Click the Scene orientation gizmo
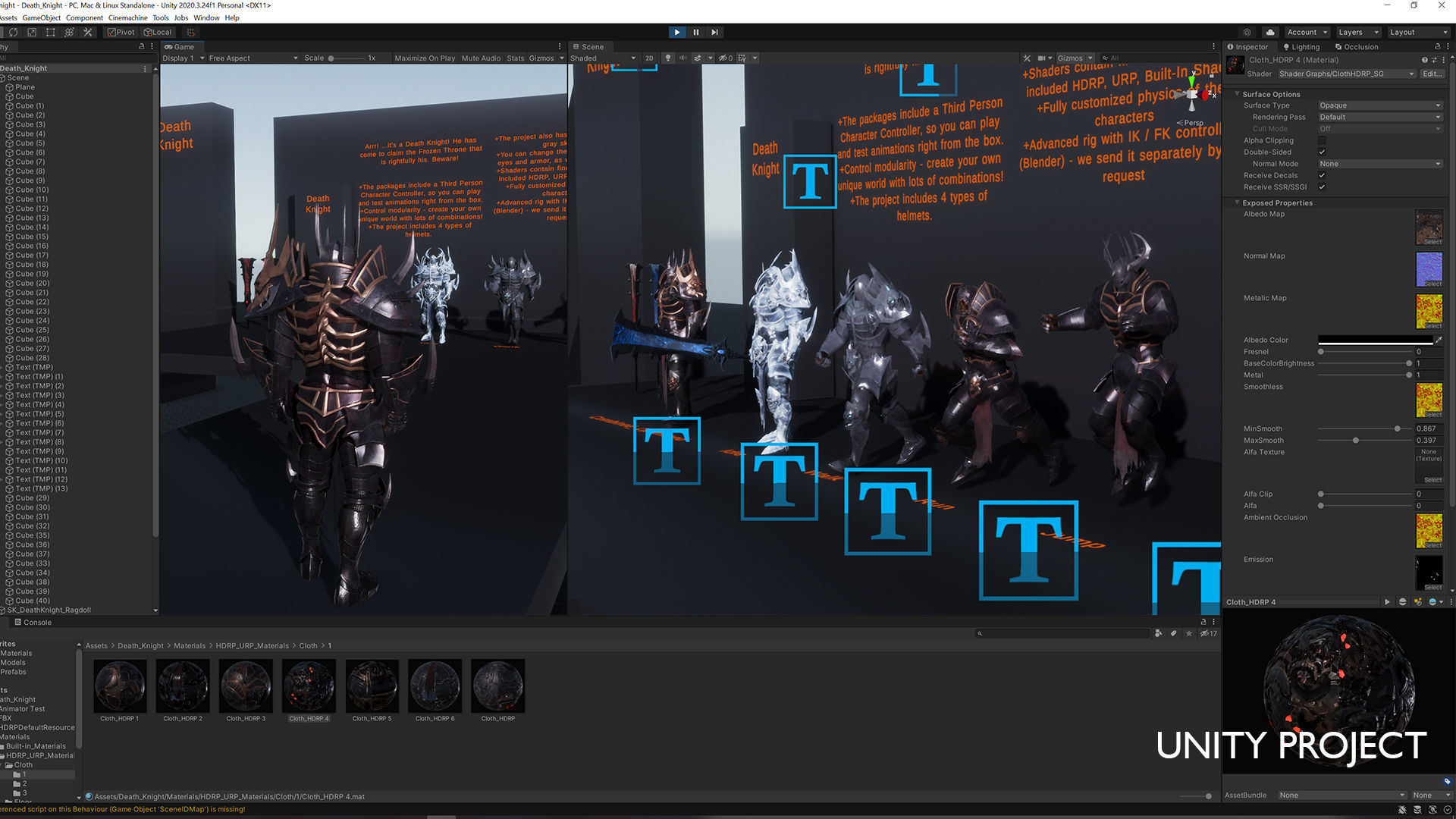1456x819 pixels. (1193, 94)
